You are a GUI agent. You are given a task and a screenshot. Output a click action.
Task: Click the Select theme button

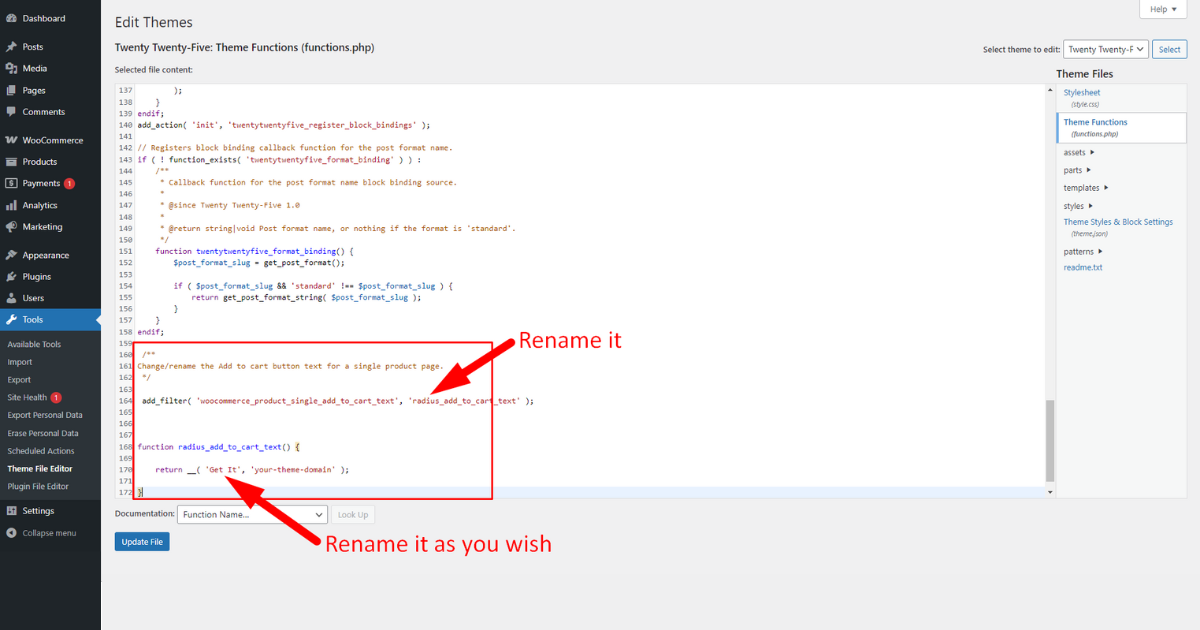coord(1169,49)
